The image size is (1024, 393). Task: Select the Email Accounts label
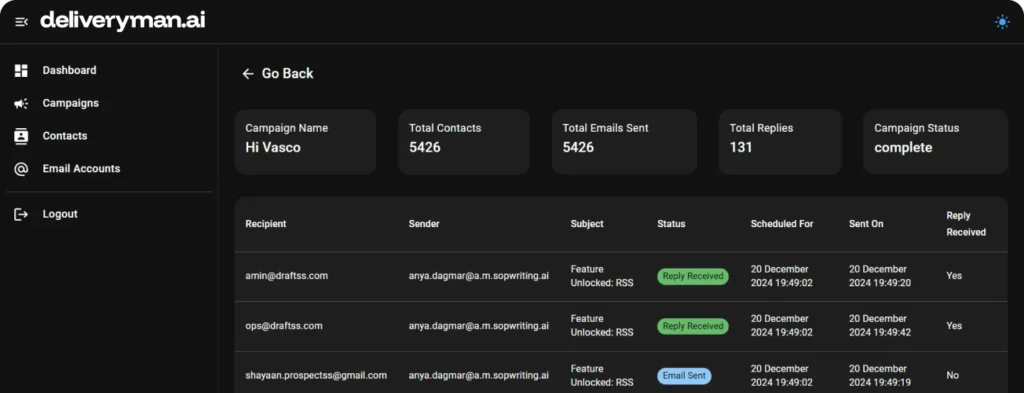point(81,168)
